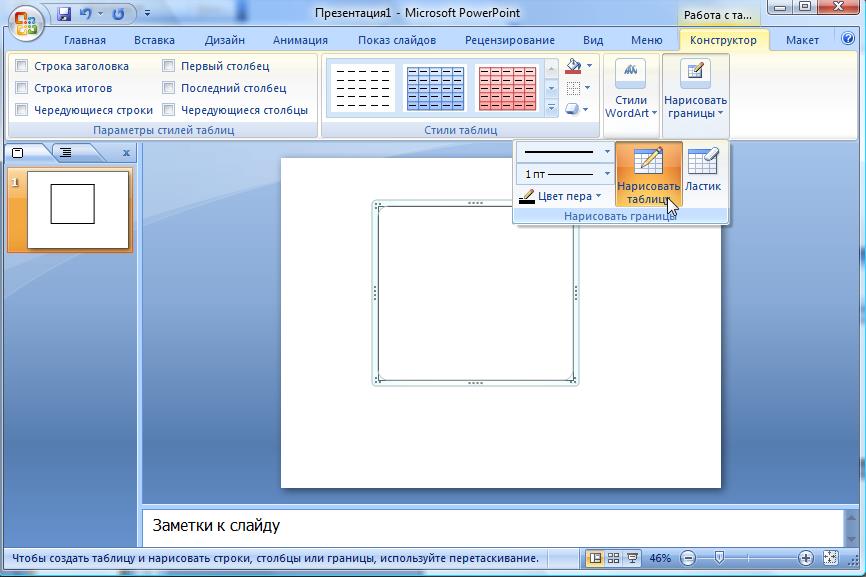Click the 46% zoom level button
Screen dimensions: 866x577
(660, 558)
